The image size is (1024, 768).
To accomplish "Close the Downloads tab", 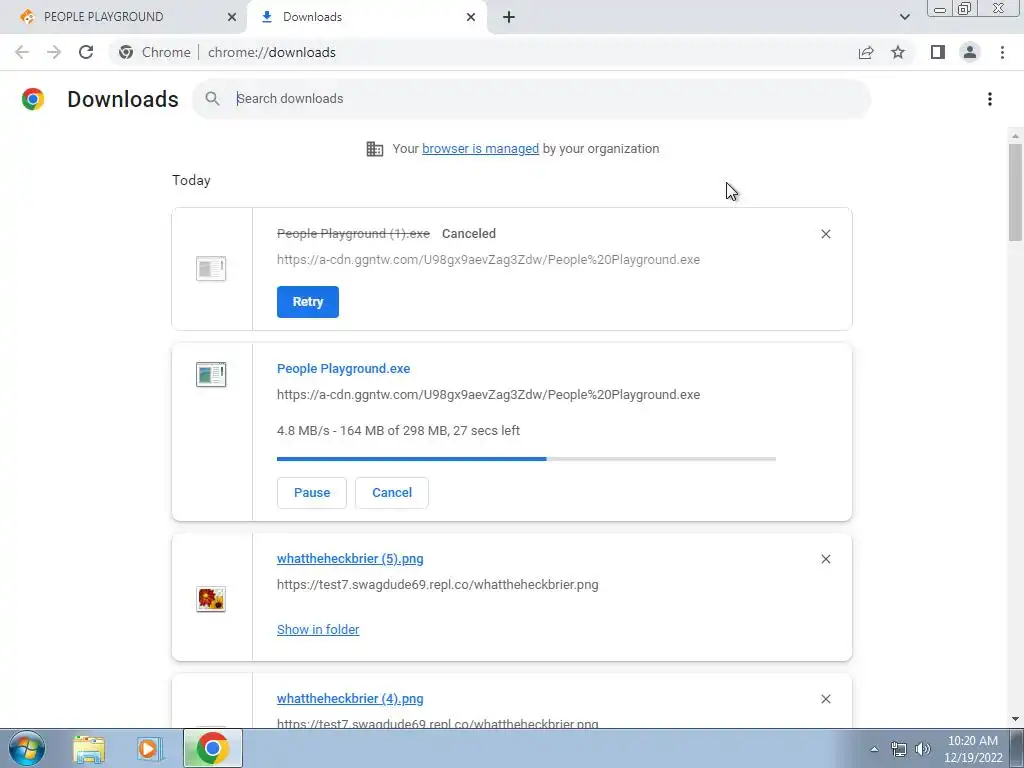I will point(471,17).
